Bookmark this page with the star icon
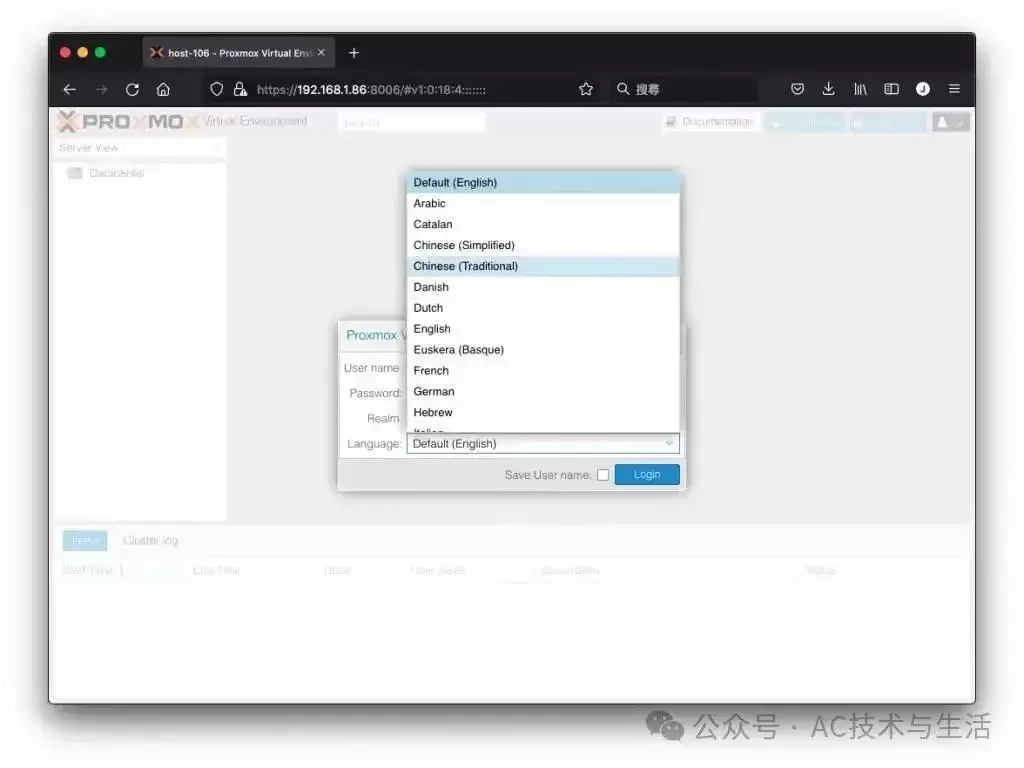 (x=586, y=89)
